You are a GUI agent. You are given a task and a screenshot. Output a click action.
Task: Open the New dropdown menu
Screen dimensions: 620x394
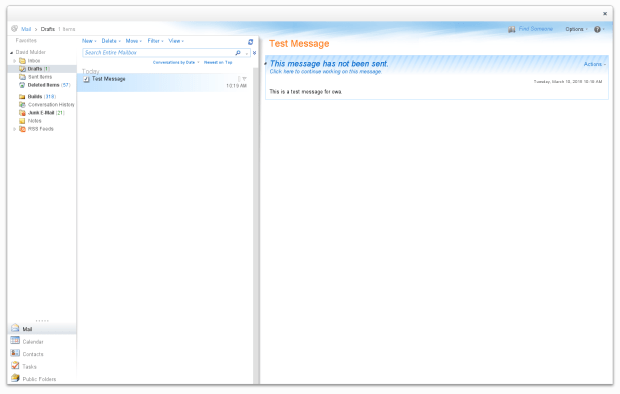pyautogui.click(x=89, y=41)
